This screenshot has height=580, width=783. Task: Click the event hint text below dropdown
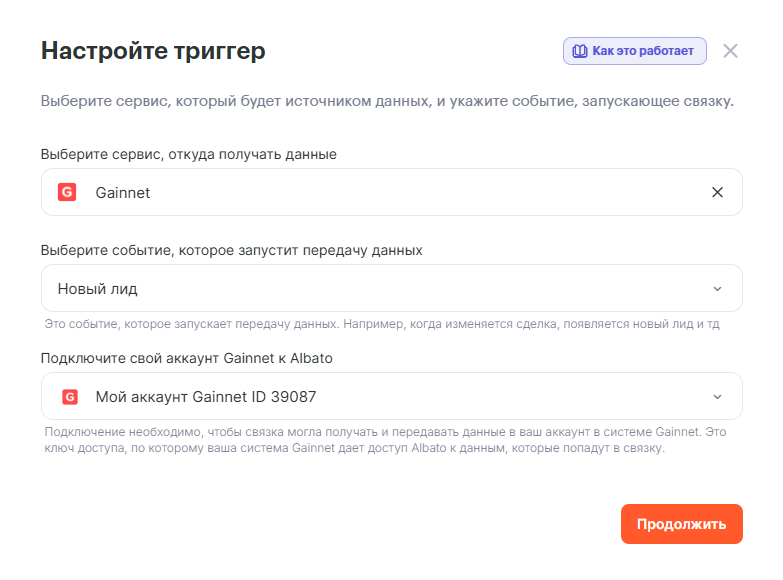tap(381, 324)
